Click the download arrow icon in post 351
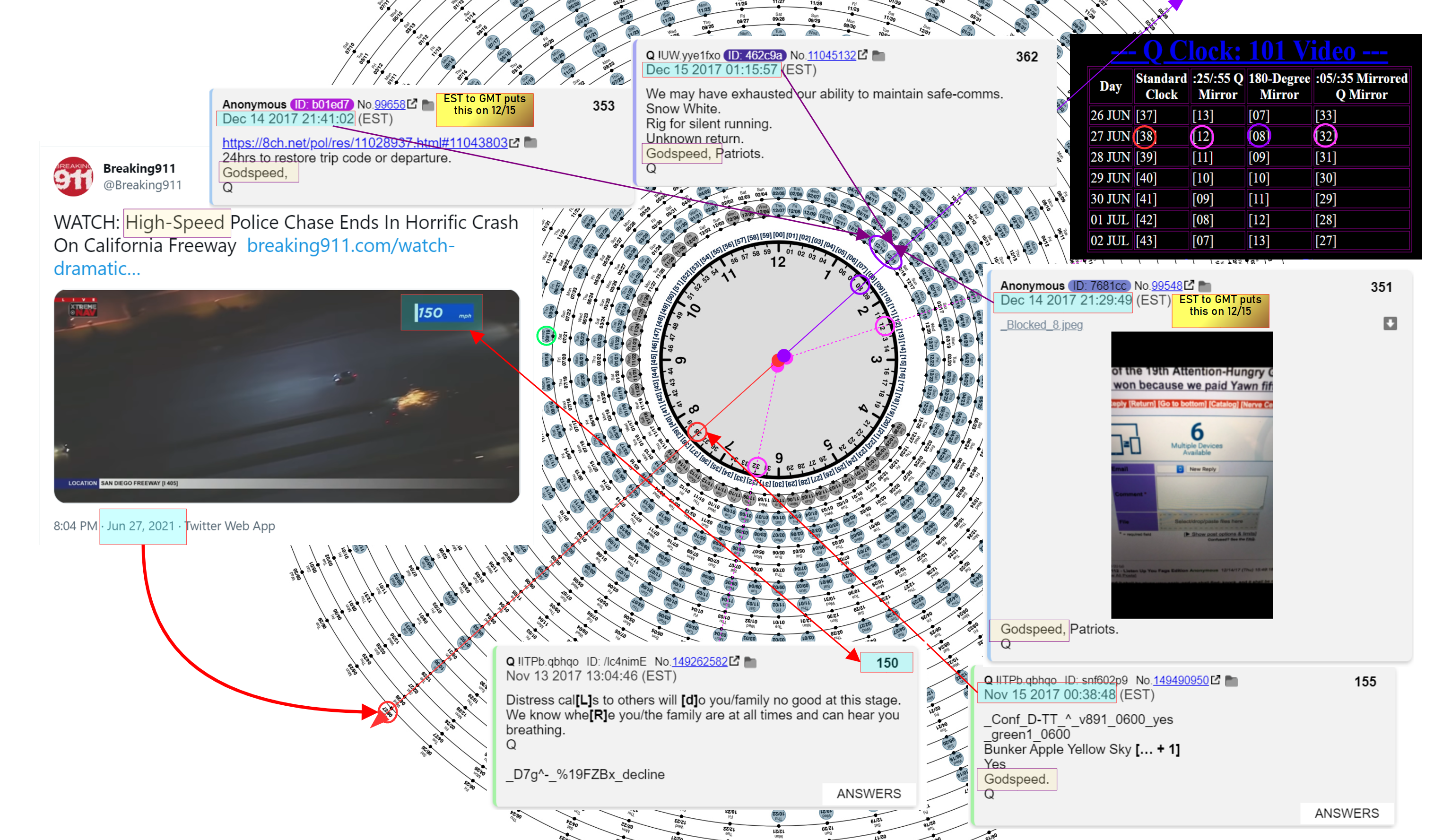 point(1390,324)
